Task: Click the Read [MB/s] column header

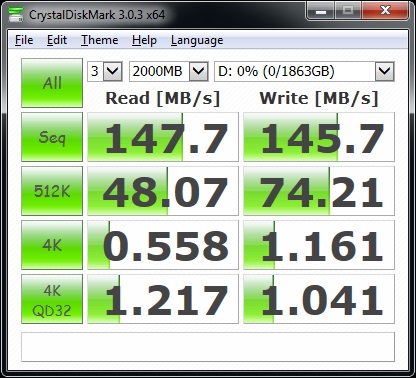Action: (x=163, y=98)
